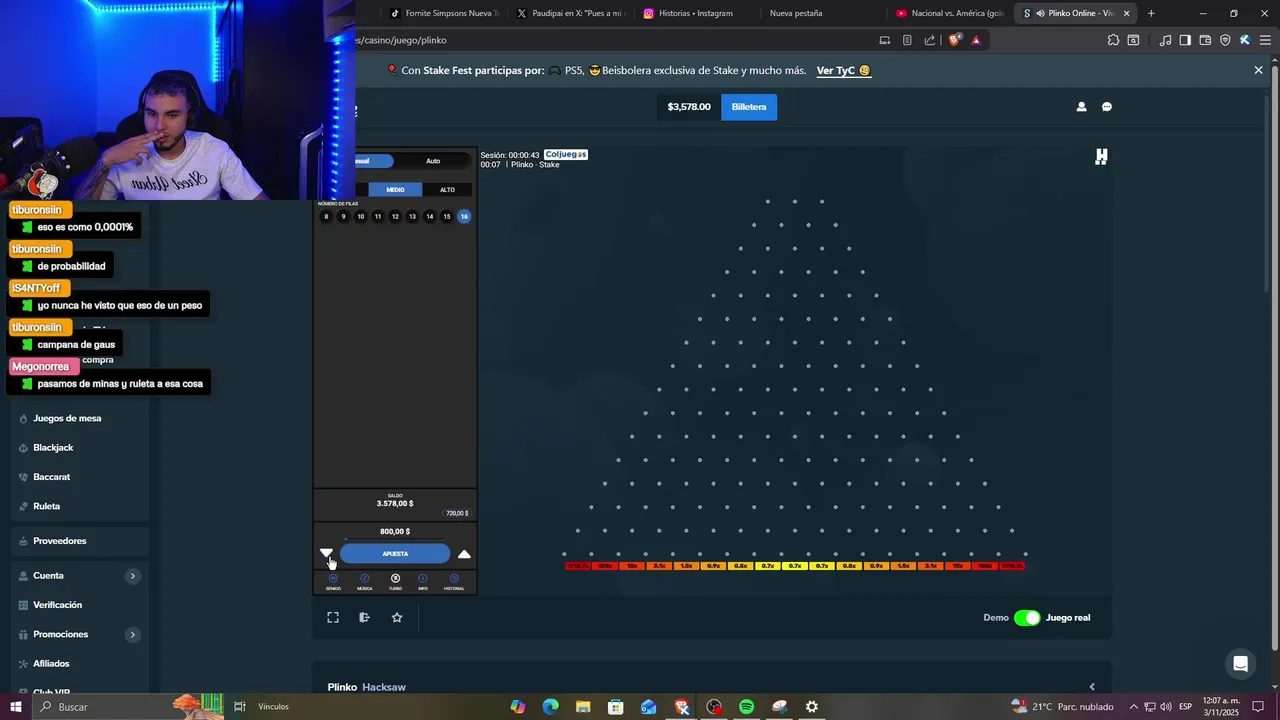Image resolution: width=1280 pixels, height=720 pixels.
Task: Open Afiliados in the sidebar
Action: click(x=51, y=664)
